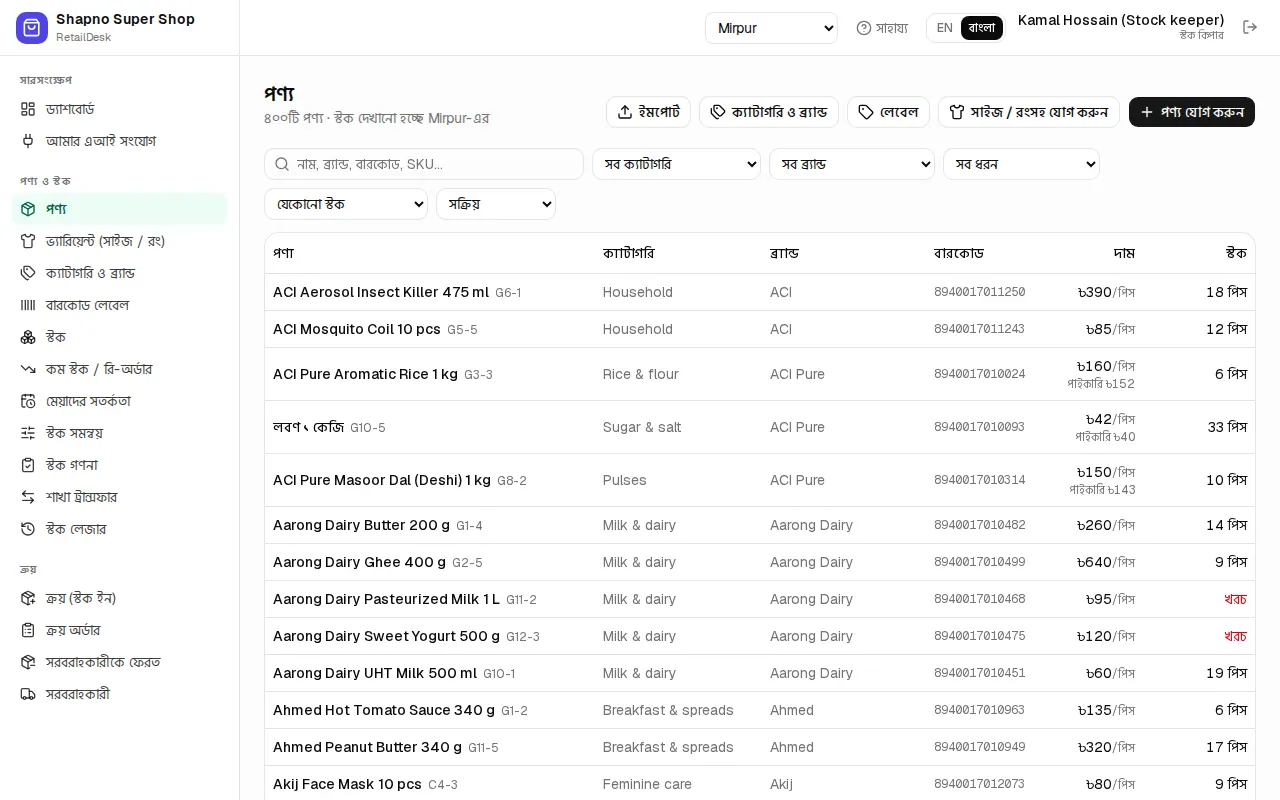The height and width of the screenshot is (800, 1280).
Task: Open the সব ক্যাটাগরি filter dropdown
Action: click(x=676, y=164)
